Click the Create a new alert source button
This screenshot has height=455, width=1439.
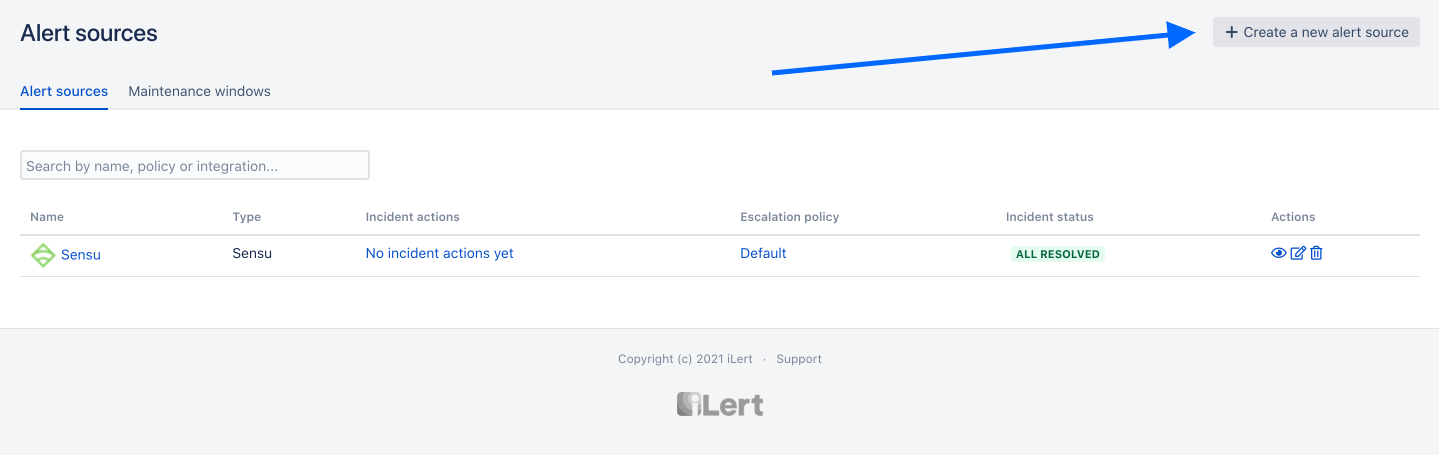pos(1316,32)
